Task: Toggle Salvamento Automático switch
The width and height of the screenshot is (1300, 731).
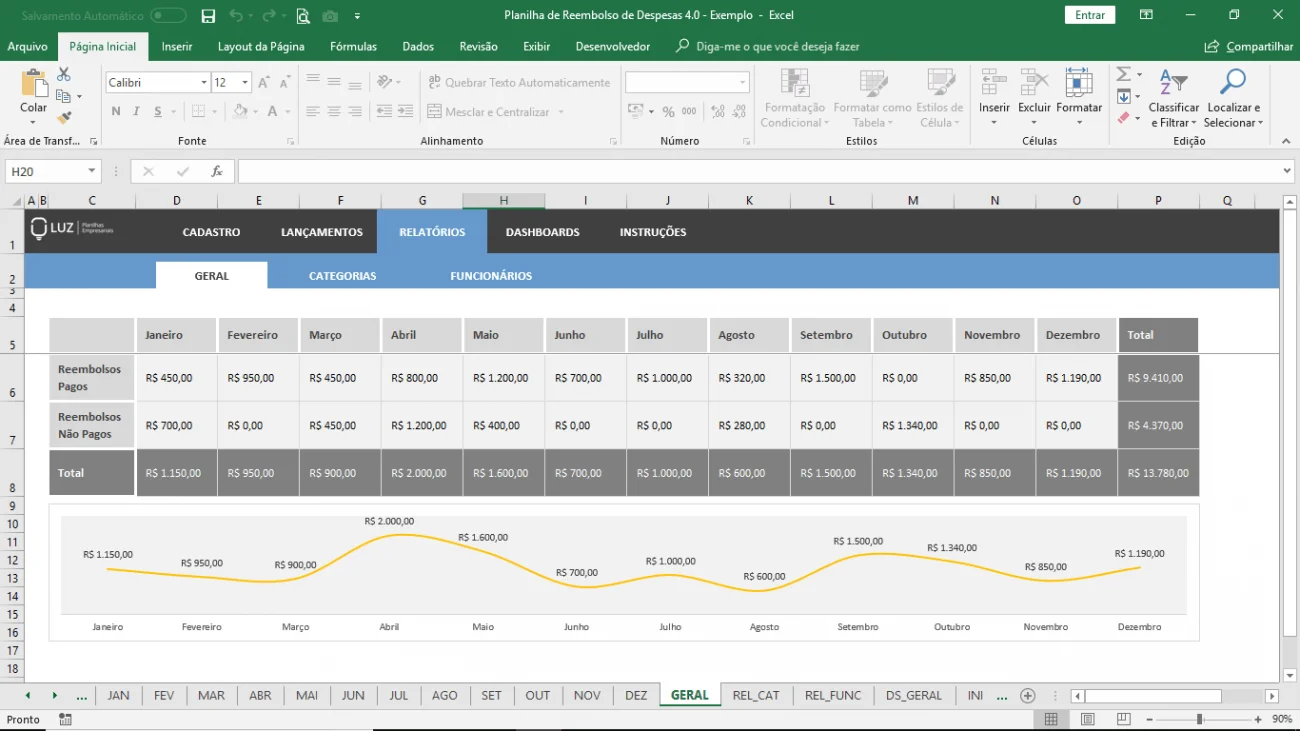Action: point(168,16)
